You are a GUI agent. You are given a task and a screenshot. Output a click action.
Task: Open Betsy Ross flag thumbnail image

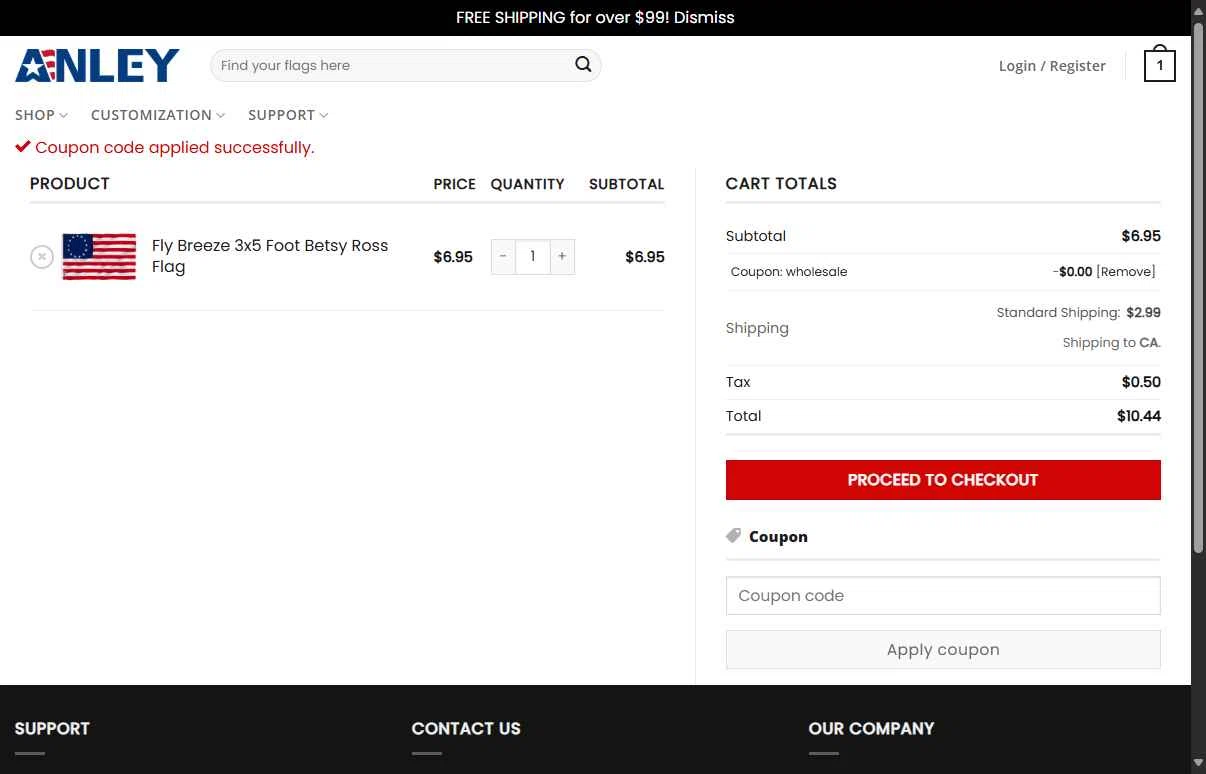[99, 256]
